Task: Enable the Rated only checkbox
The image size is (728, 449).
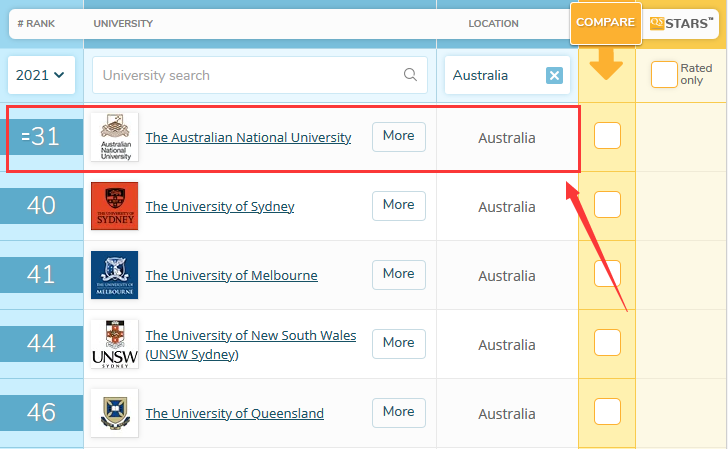Action: [x=664, y=75]
